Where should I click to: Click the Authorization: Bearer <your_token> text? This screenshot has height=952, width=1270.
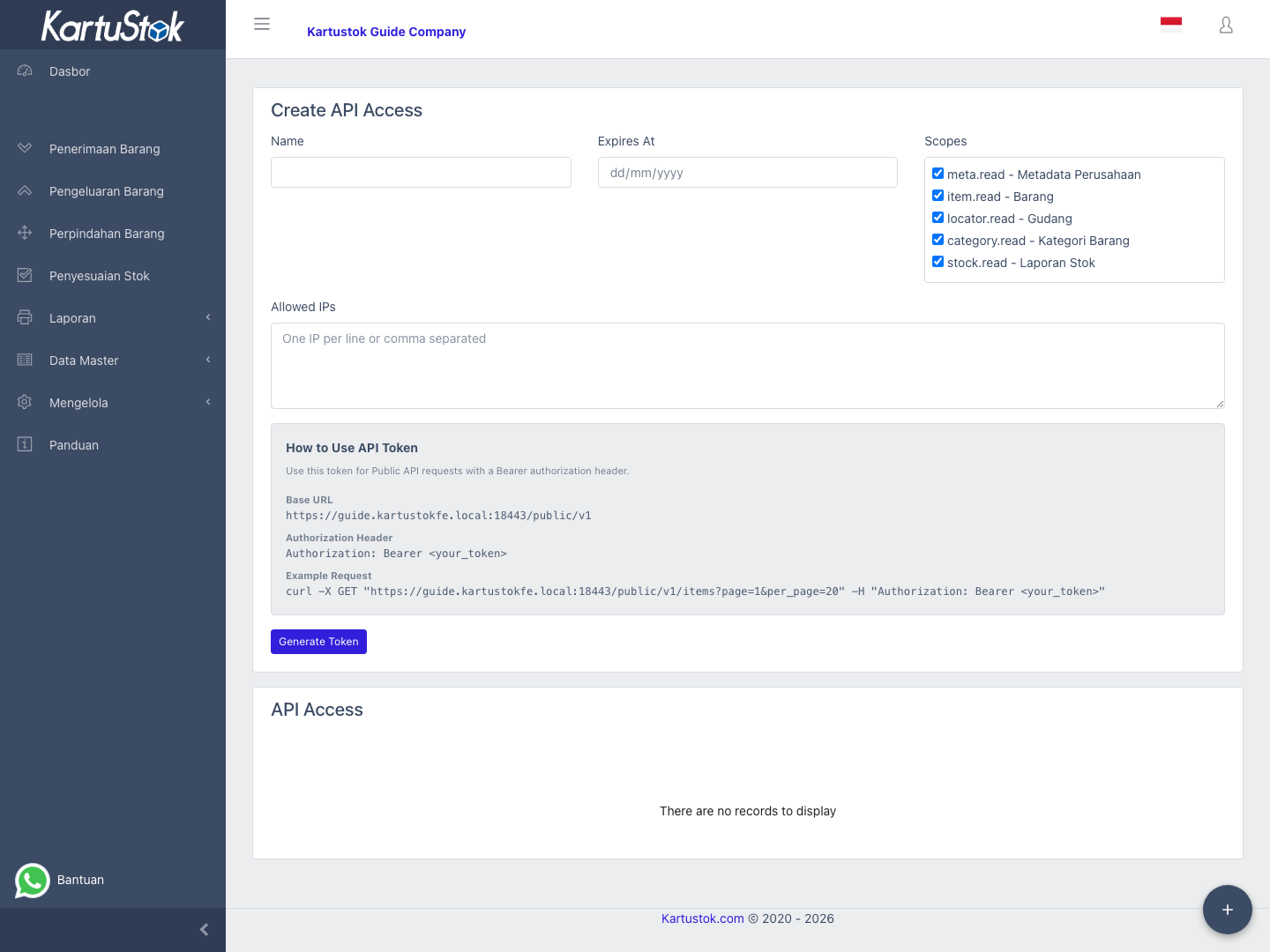coord(396,554)
